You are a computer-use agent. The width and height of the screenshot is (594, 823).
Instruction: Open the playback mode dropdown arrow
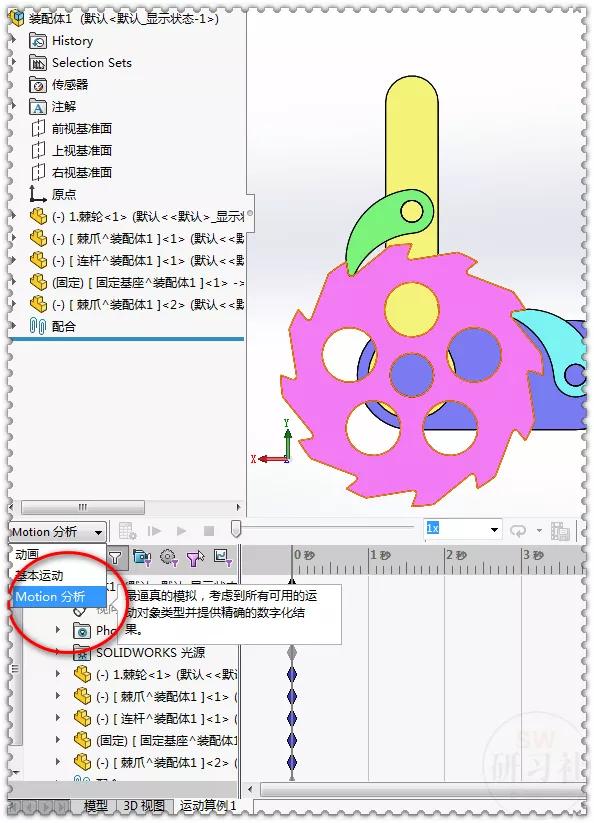pos(539,531)
